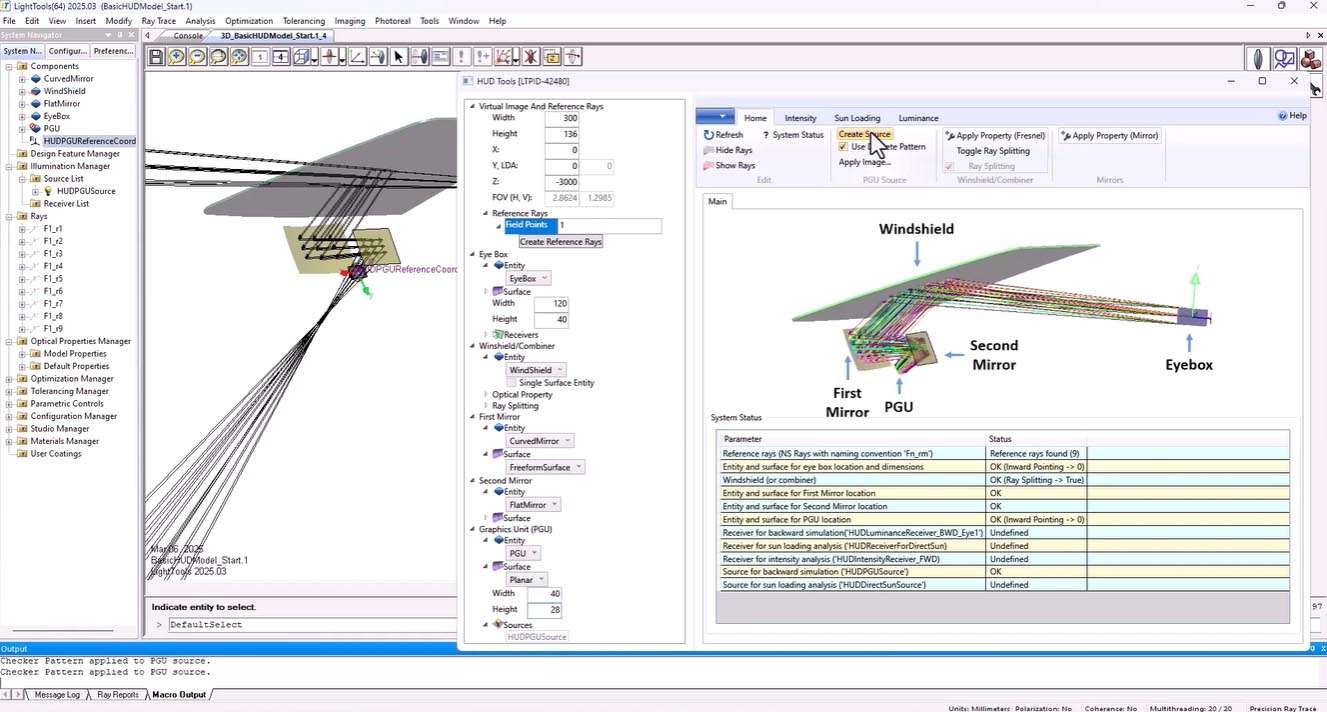Click the Zoom In magnifier icon
The height and width of the screenshot is (712, 1327).
coord(176,57)
